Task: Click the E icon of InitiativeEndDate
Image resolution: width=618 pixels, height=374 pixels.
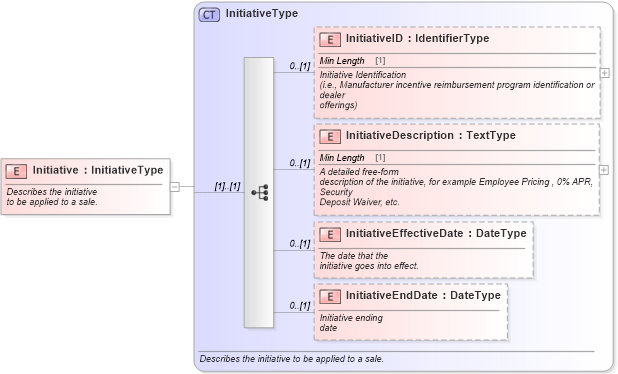Action: pyautogui.click(x=330, y=296)
